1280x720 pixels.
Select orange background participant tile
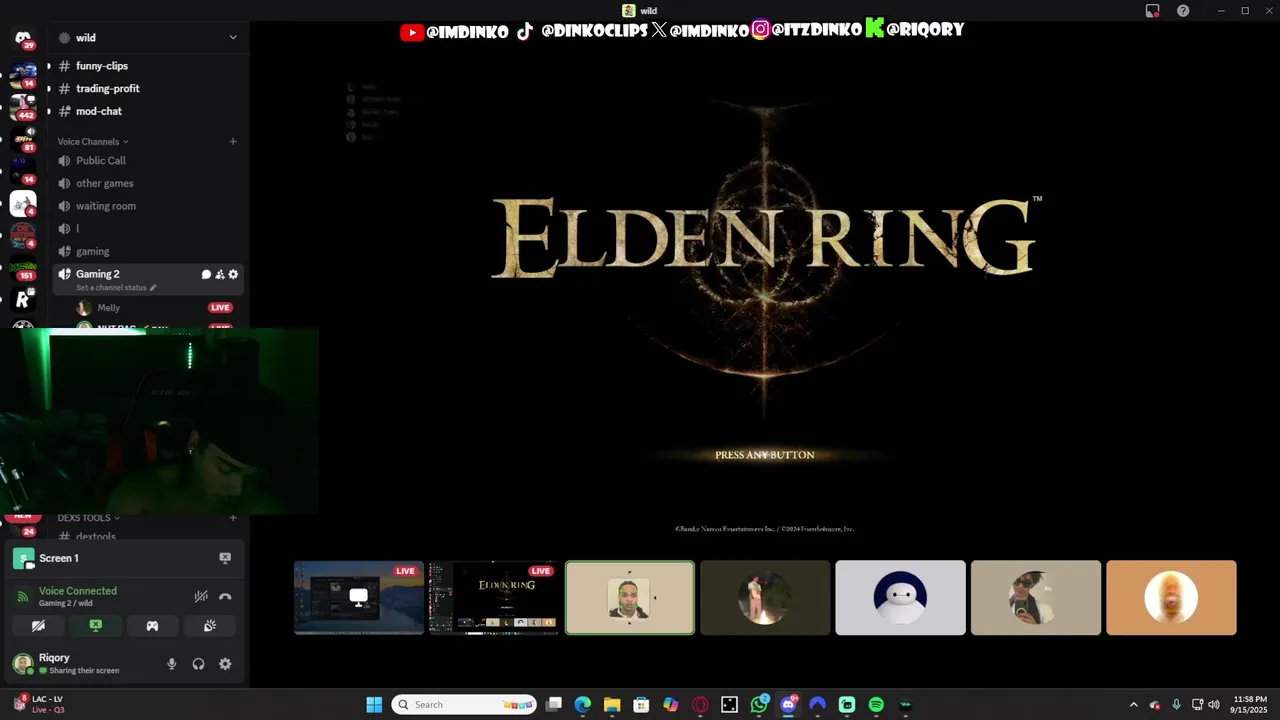(x=1171, y=597)
